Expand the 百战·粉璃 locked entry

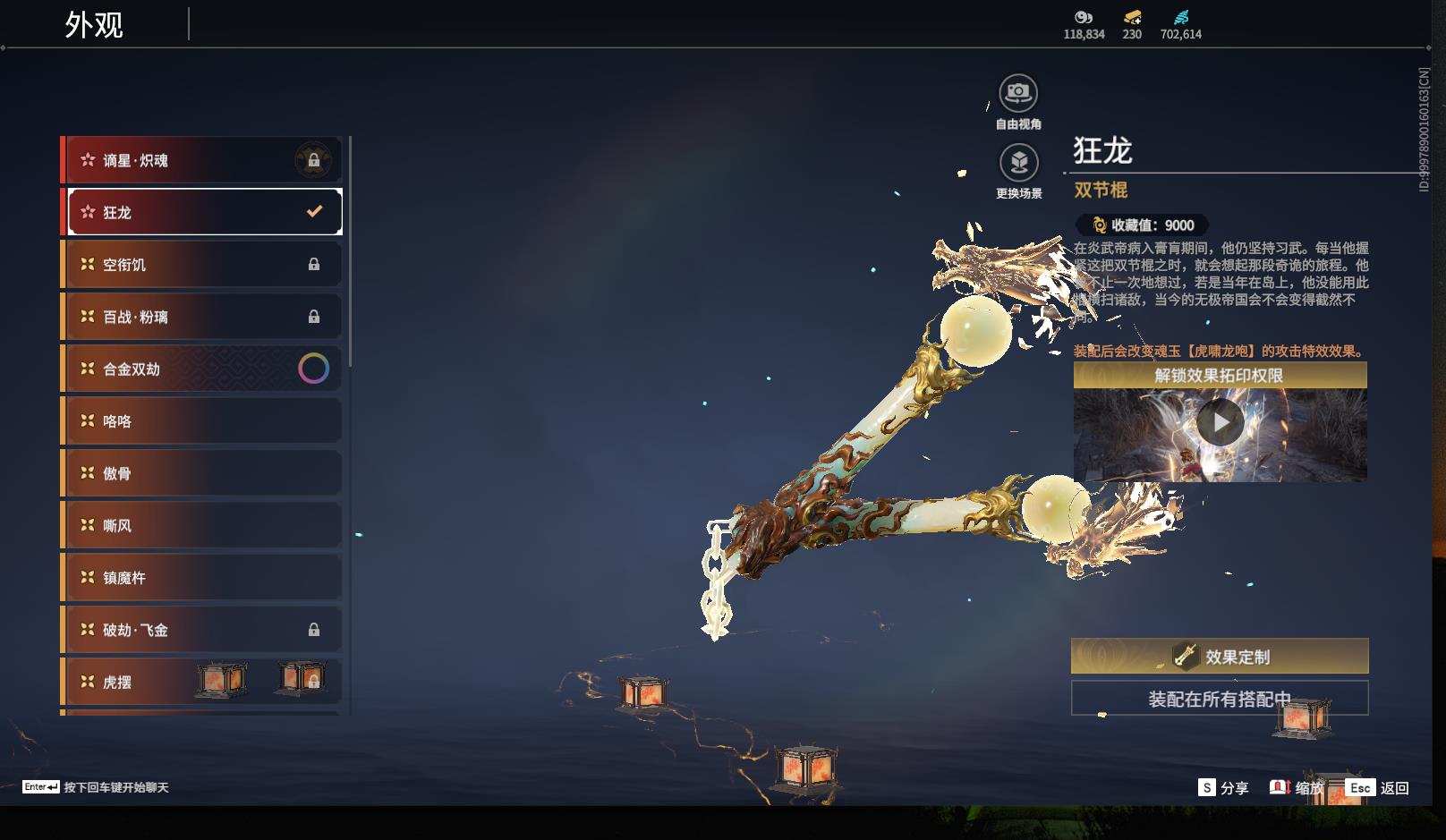pyautogui.click(x=200, y=316)
